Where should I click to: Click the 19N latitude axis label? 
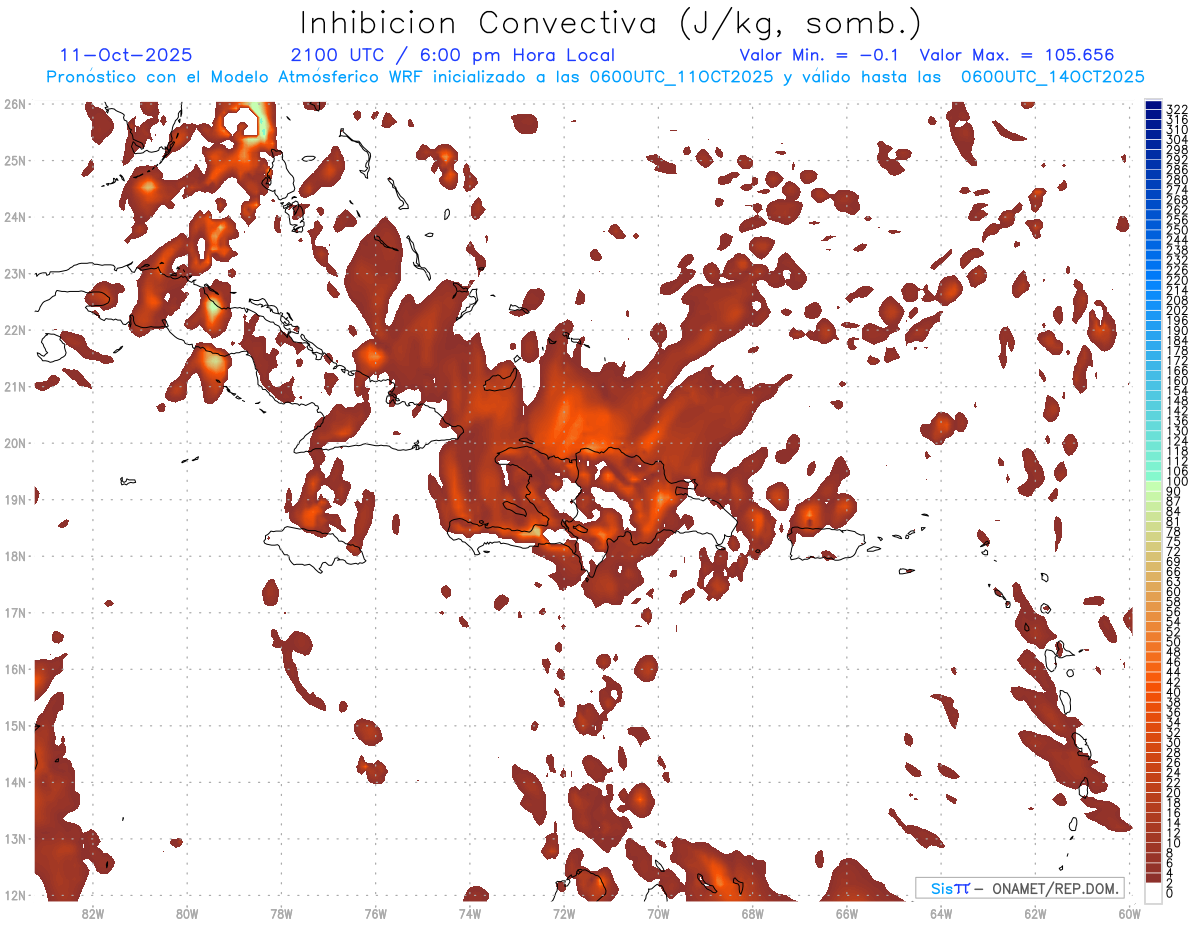pos(15,499)
